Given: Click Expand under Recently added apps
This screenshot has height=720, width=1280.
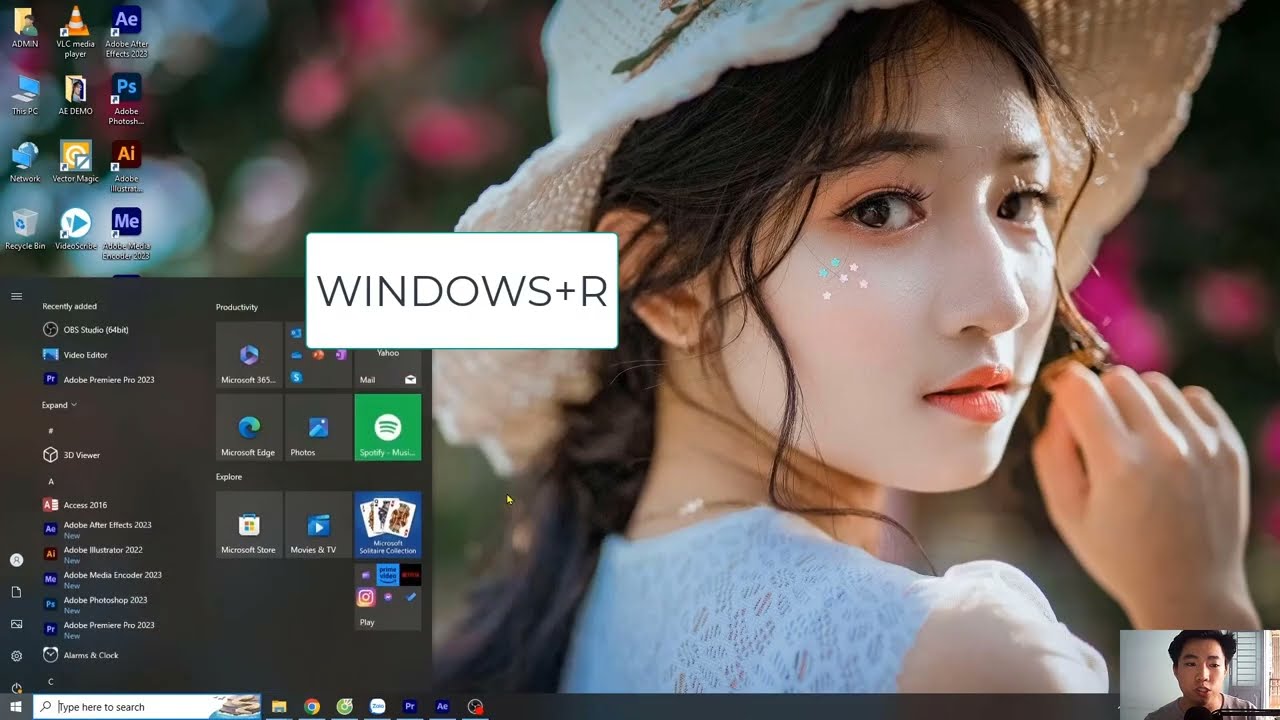Looking at the screenshot, I should [x=57, y=404].
